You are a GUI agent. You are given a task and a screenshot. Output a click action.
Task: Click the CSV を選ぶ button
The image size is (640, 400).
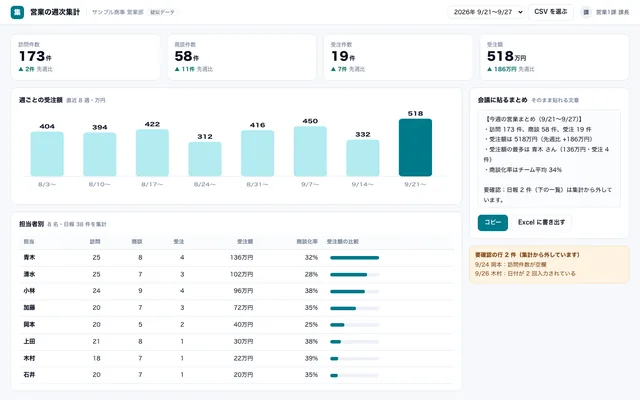tap(551, 12)
